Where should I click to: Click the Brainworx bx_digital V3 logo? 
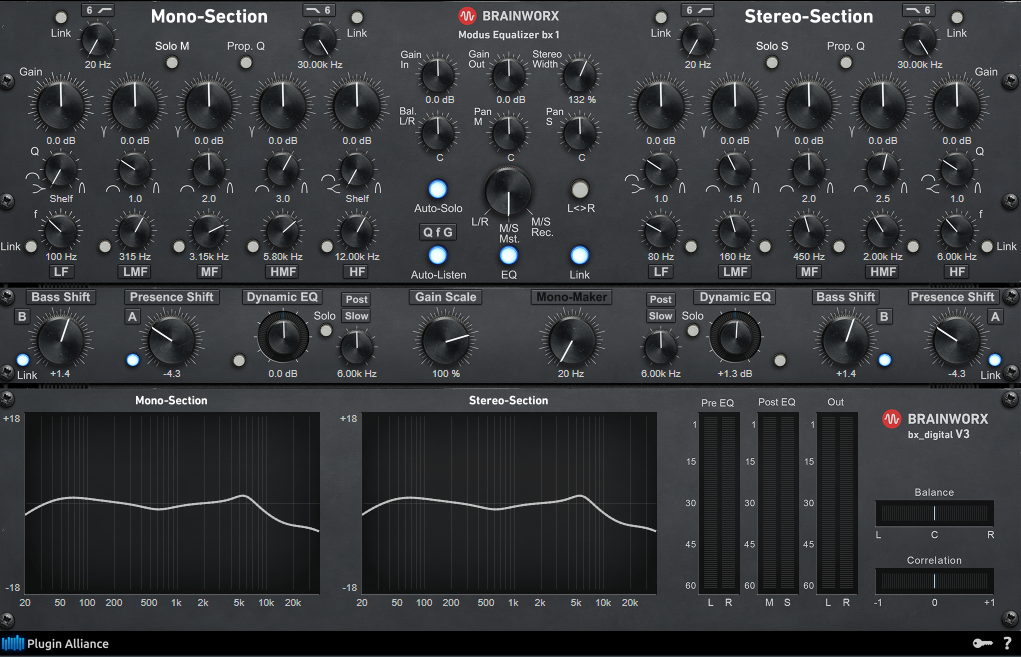(935, 425)
